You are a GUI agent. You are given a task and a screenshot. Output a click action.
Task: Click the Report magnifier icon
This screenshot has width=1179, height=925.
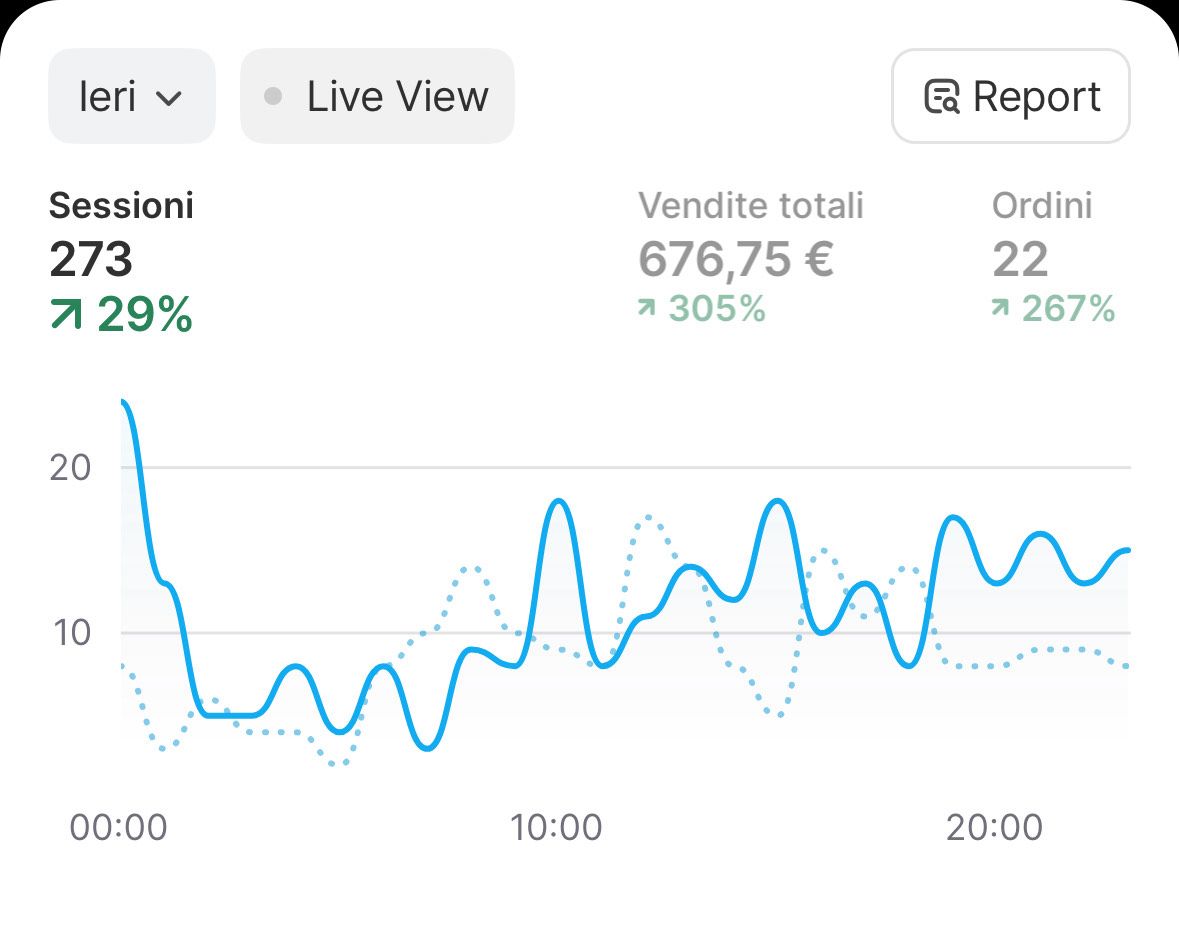pyautogui.click(x=941, y=97)
